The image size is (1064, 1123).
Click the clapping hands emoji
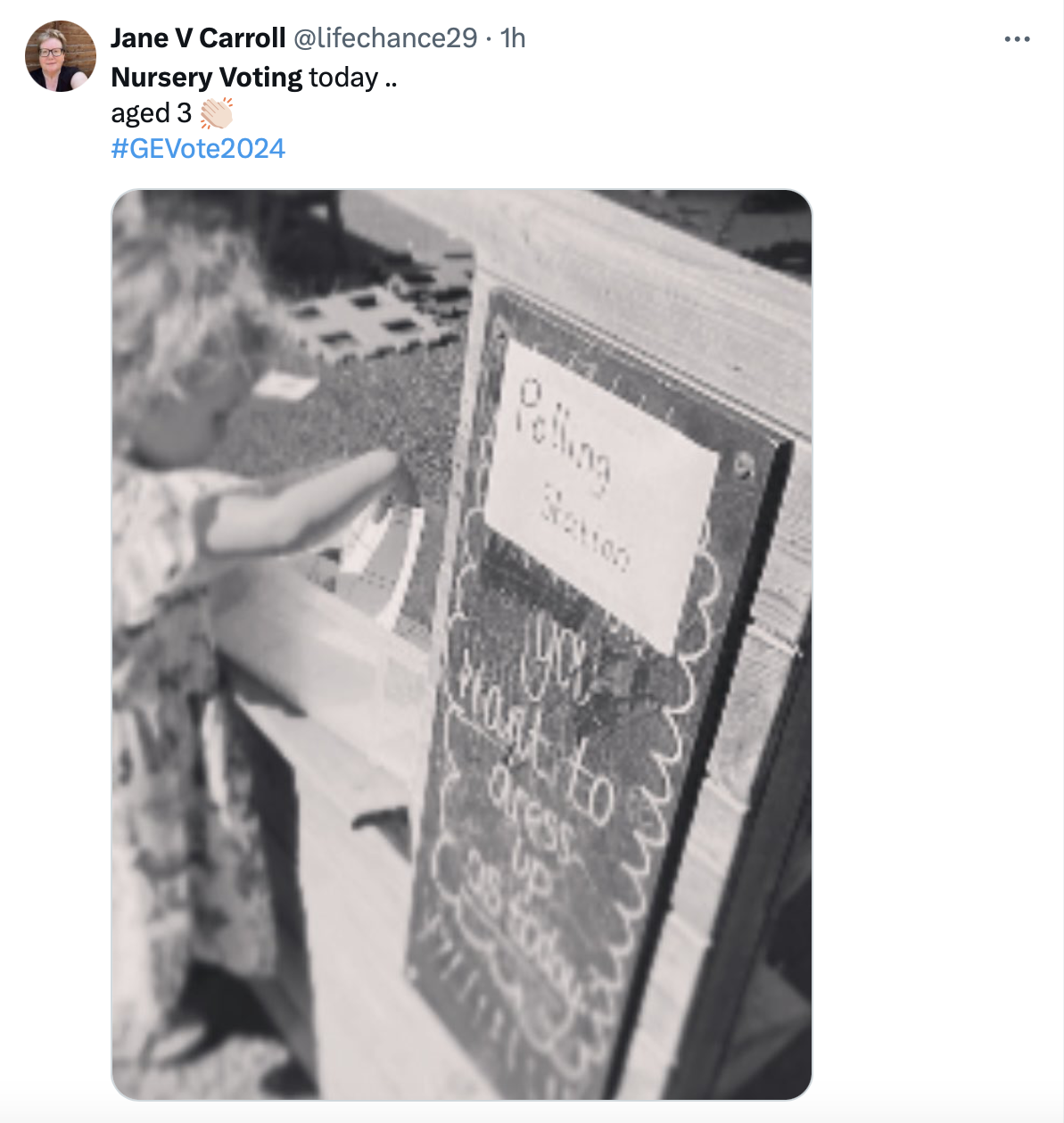(x=216, y=113)
